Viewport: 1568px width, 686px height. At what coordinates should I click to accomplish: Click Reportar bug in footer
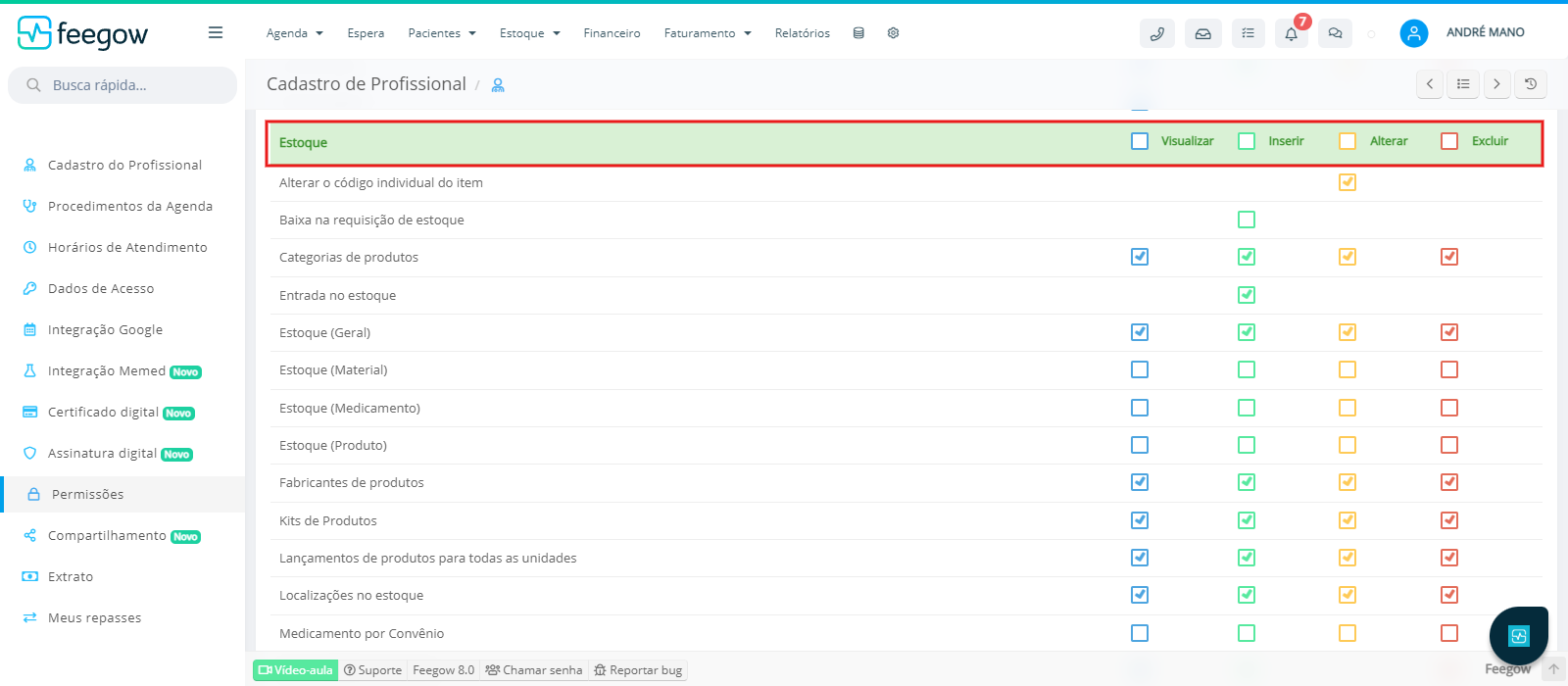[638, 670]
